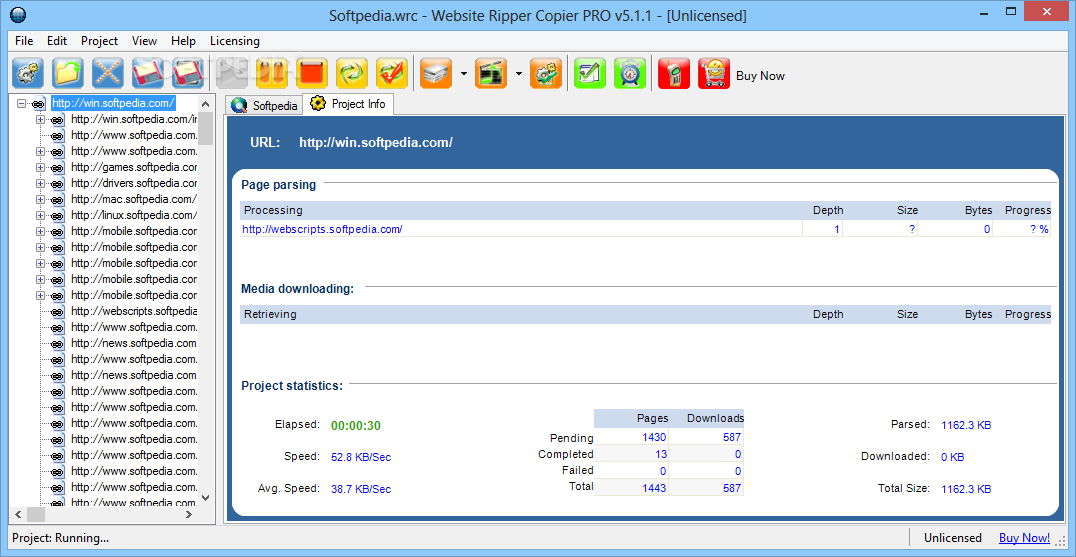The image size is (1076, 557).
Task: Open the View menu
Action: [144, 41]
